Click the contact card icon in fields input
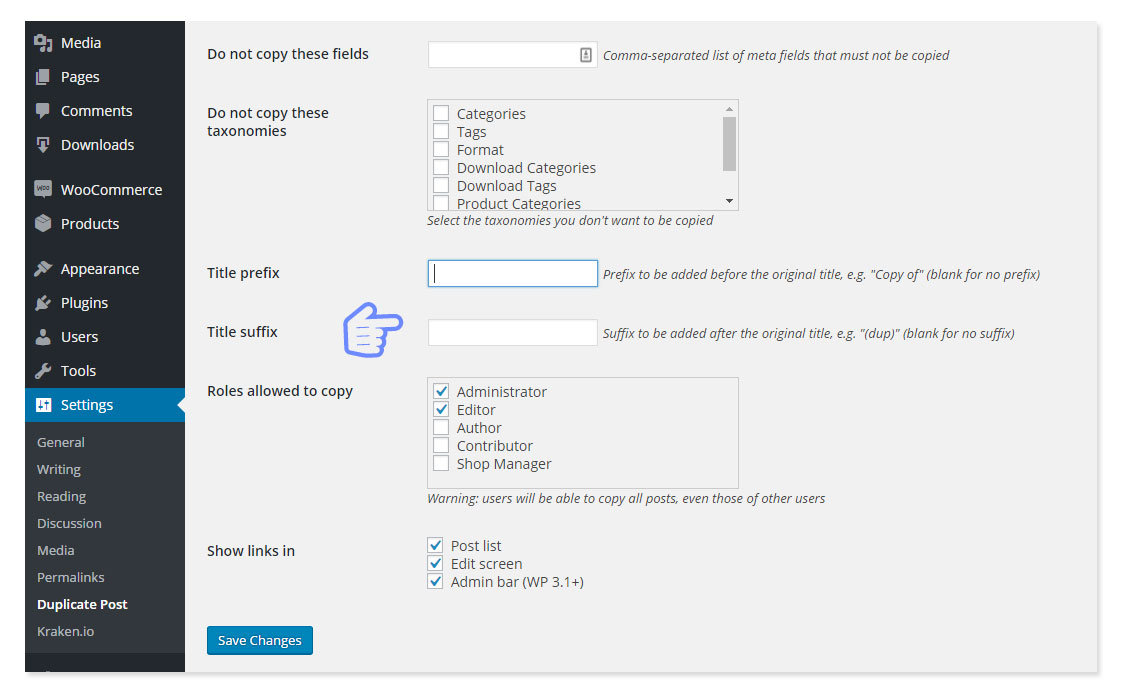This screenshot has height=695, width=1130. 586,55
